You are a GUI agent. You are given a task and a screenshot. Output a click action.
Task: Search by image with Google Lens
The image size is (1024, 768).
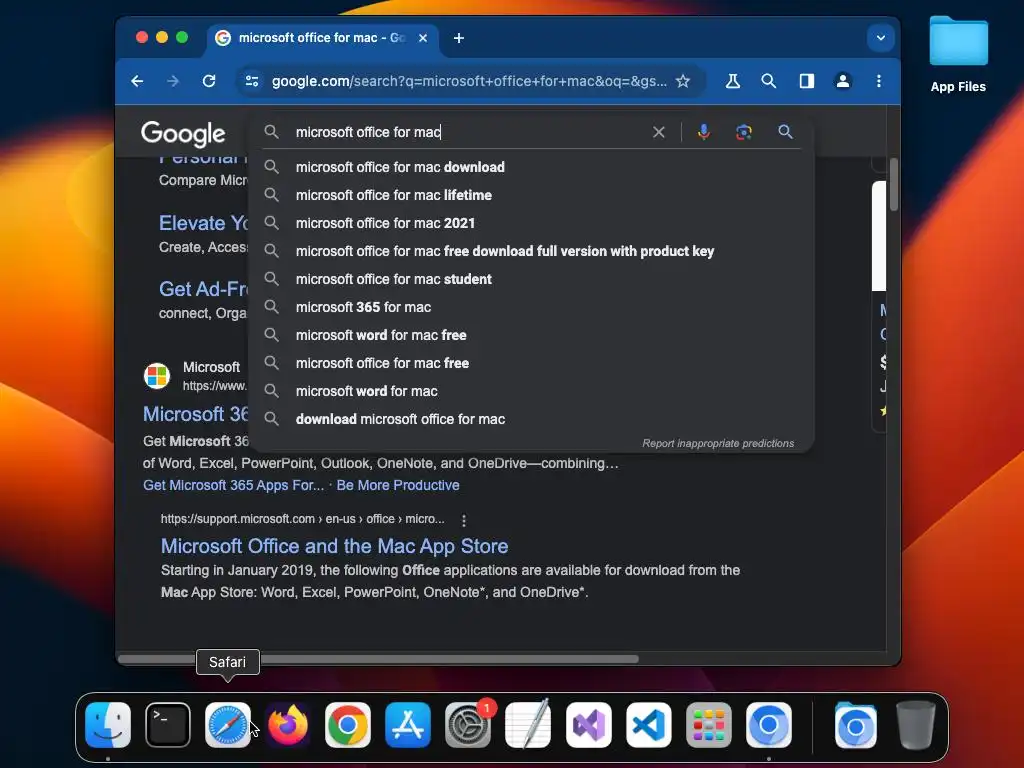743,132
